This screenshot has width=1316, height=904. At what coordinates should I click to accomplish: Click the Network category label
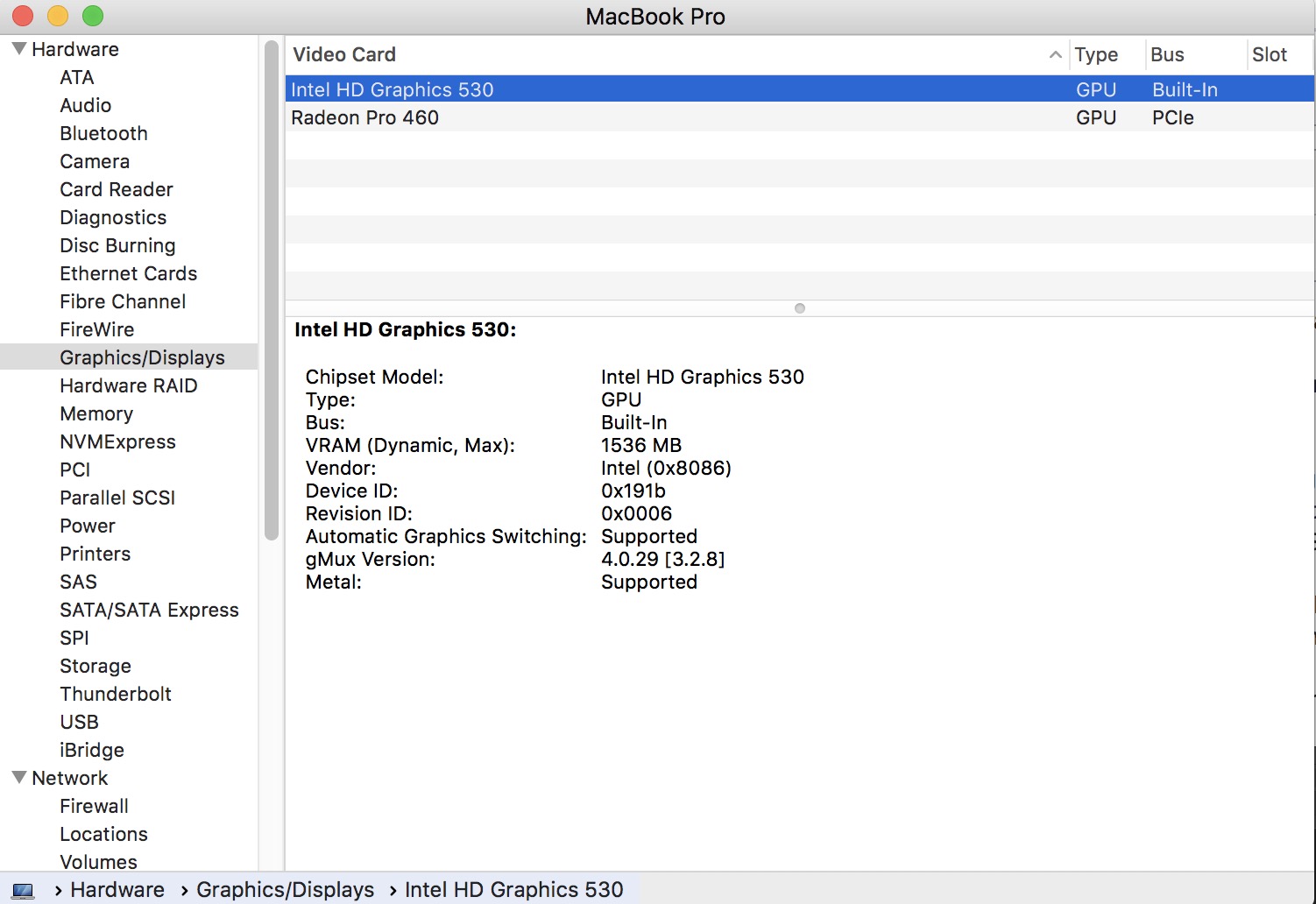[70, 778]
